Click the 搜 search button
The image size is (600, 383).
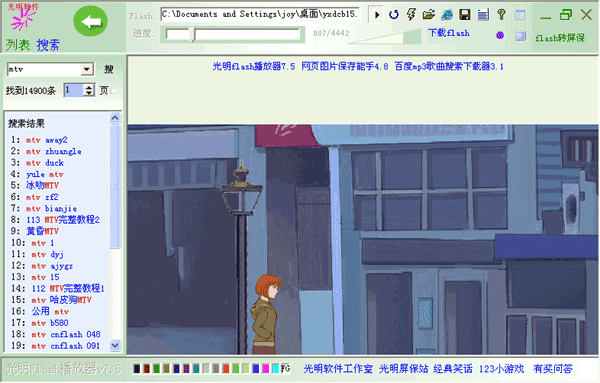(x=109, y=69)
